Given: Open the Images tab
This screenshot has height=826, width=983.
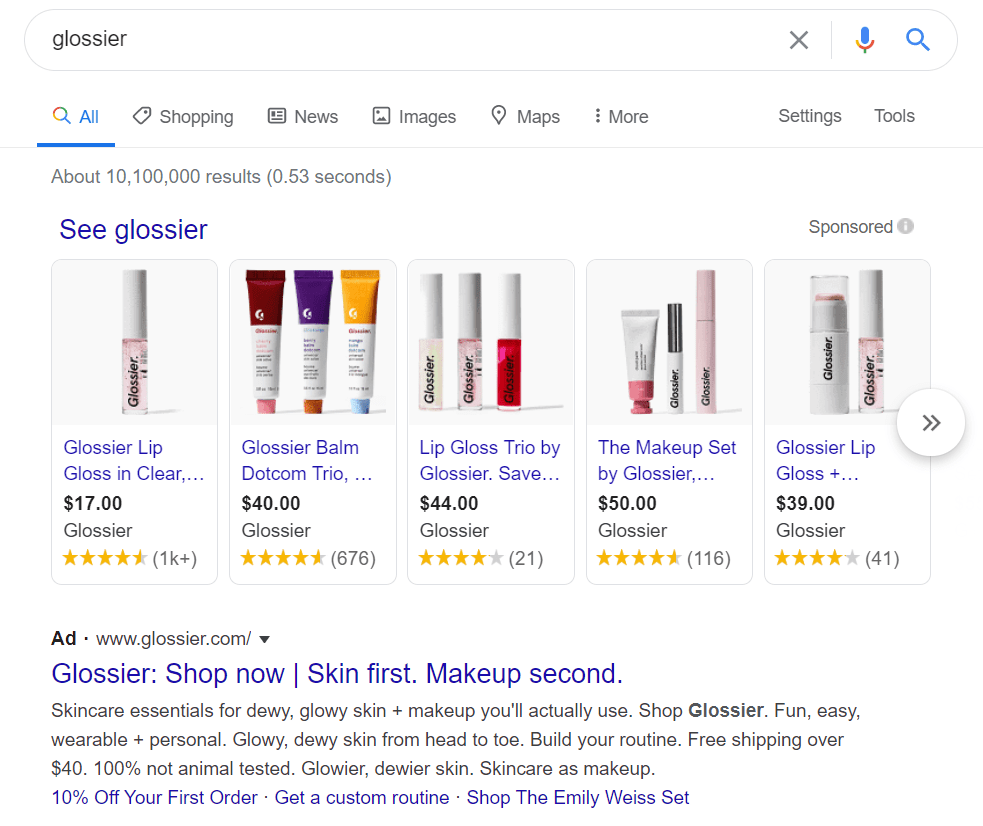Looking at the screenshot, I should pos(414,117).
